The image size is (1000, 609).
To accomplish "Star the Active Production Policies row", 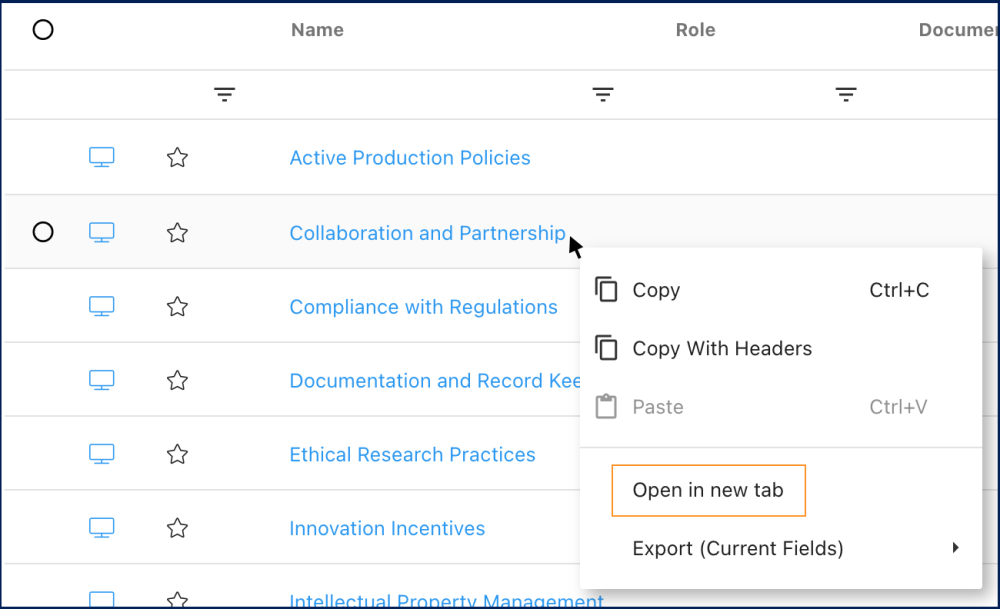I will pyautogui.click(x=177, y=158).
